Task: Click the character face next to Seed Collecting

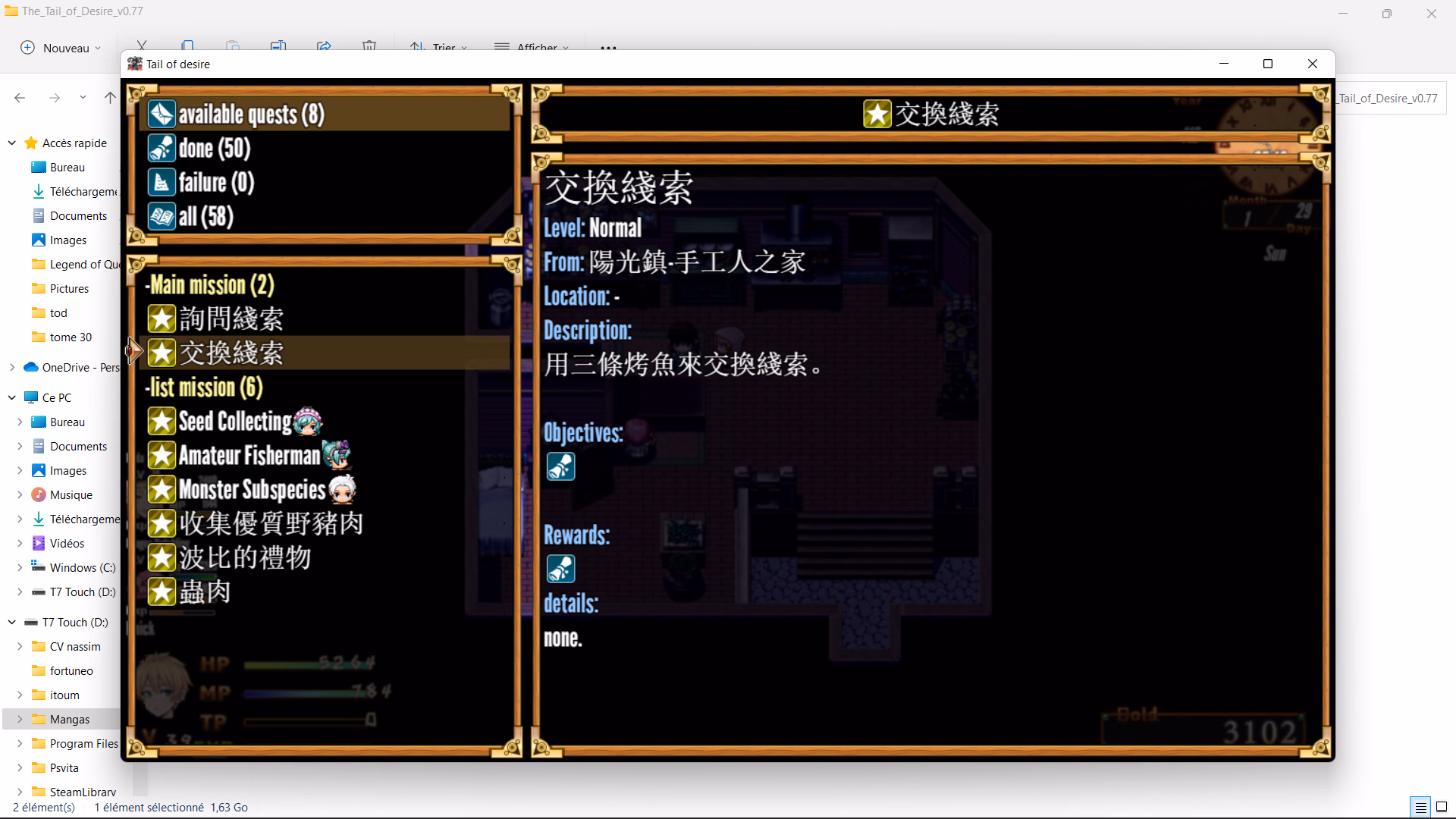Action: click(x=307, y=422)
